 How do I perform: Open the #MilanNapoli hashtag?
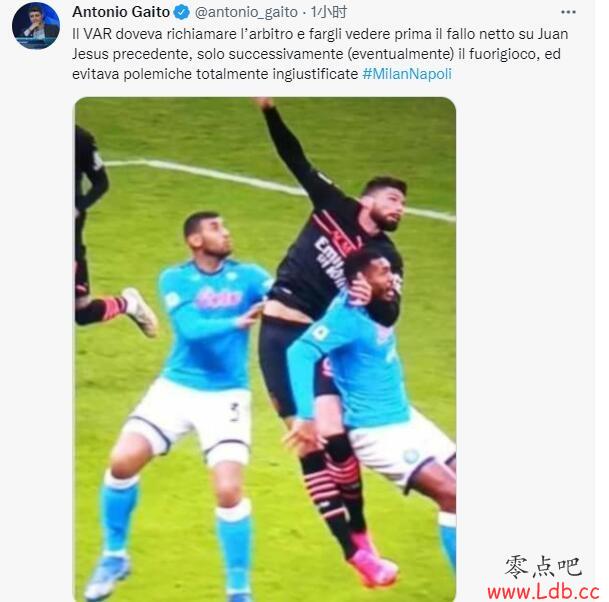pos(407,73)
